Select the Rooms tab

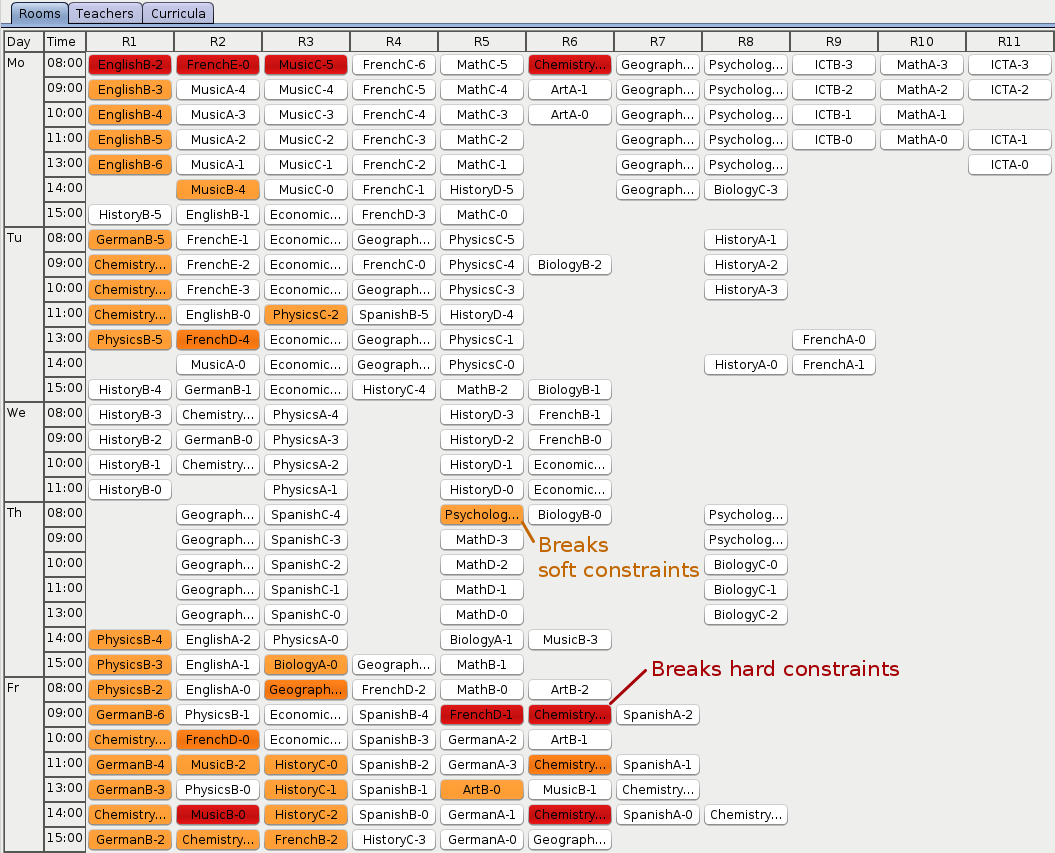pyautogui.click(x=38, y=13)
